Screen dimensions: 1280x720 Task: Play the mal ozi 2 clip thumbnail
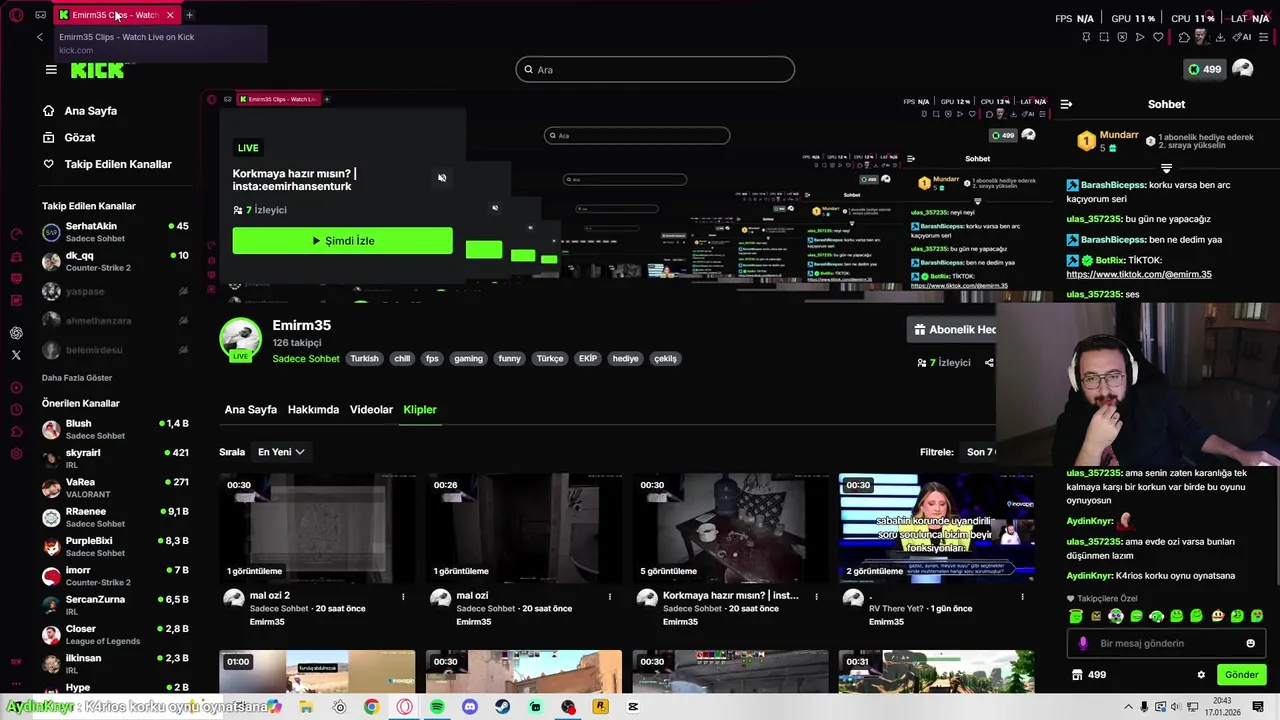coord(317,528)
